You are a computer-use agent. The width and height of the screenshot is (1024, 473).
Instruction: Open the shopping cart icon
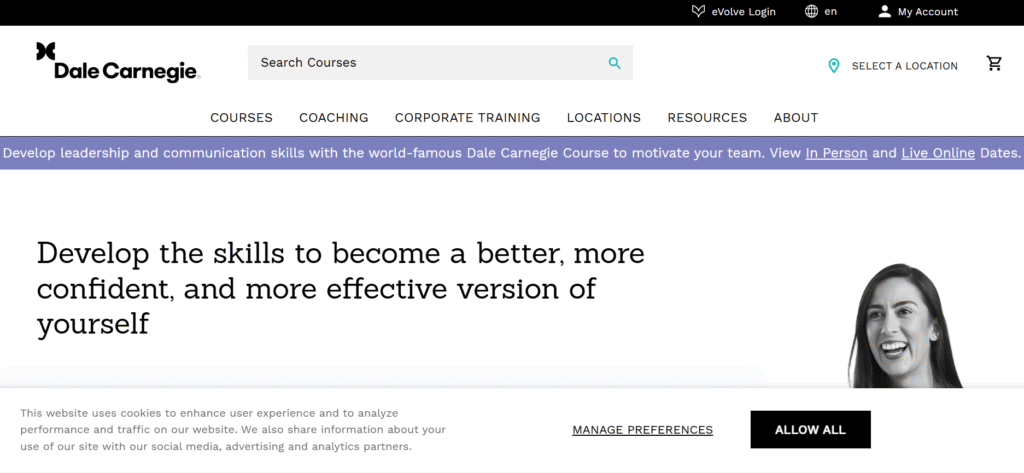(994, 63)
